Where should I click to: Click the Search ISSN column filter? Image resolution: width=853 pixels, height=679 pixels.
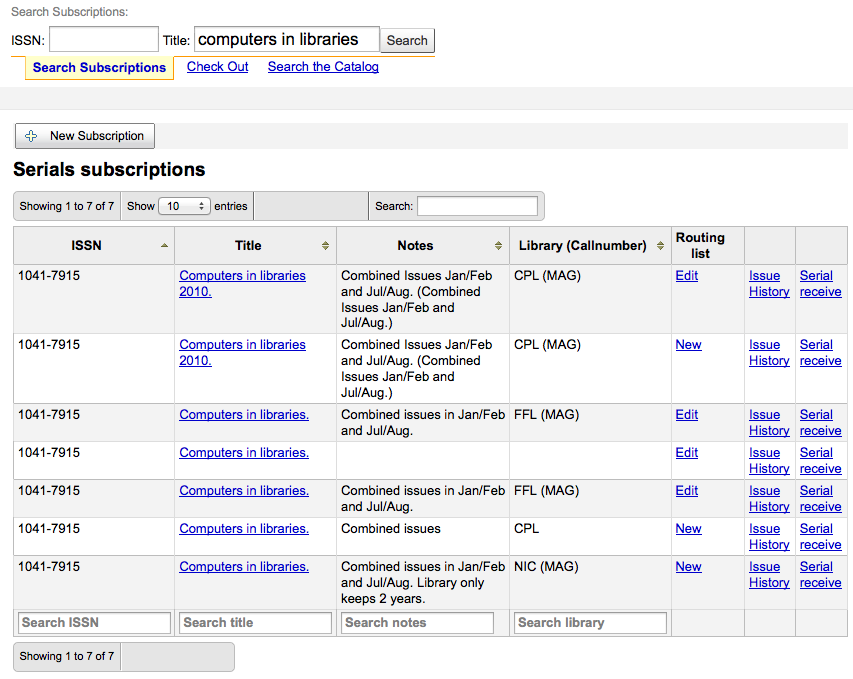pyautogui.click(x=94, y=623)
